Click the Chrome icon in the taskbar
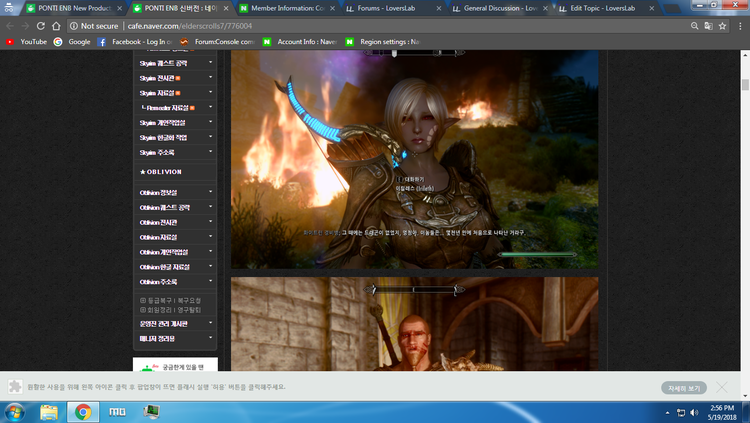The width and height of the screenshot is (750, 423). click(x=83, y=412)
